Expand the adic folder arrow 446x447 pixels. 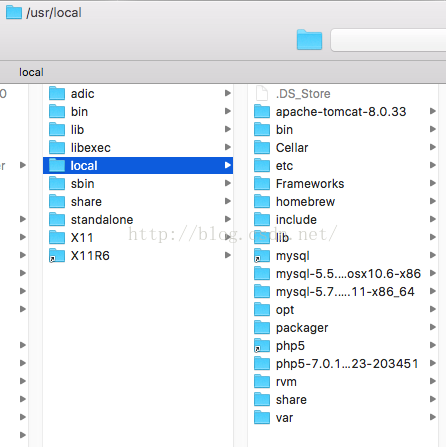(x=228, y=93)
